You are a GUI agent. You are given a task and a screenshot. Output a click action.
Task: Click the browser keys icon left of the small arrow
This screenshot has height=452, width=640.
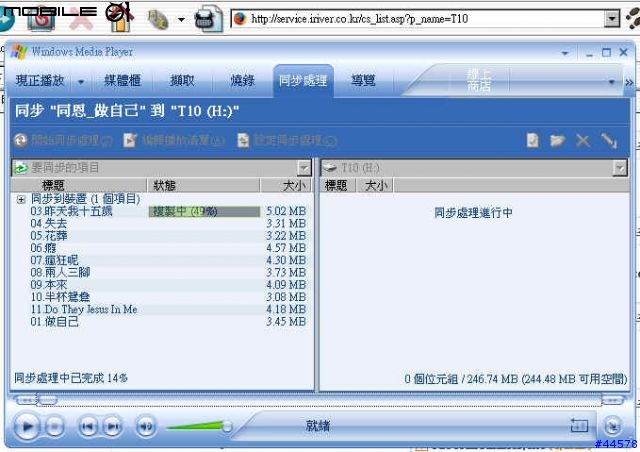(158, 19)
